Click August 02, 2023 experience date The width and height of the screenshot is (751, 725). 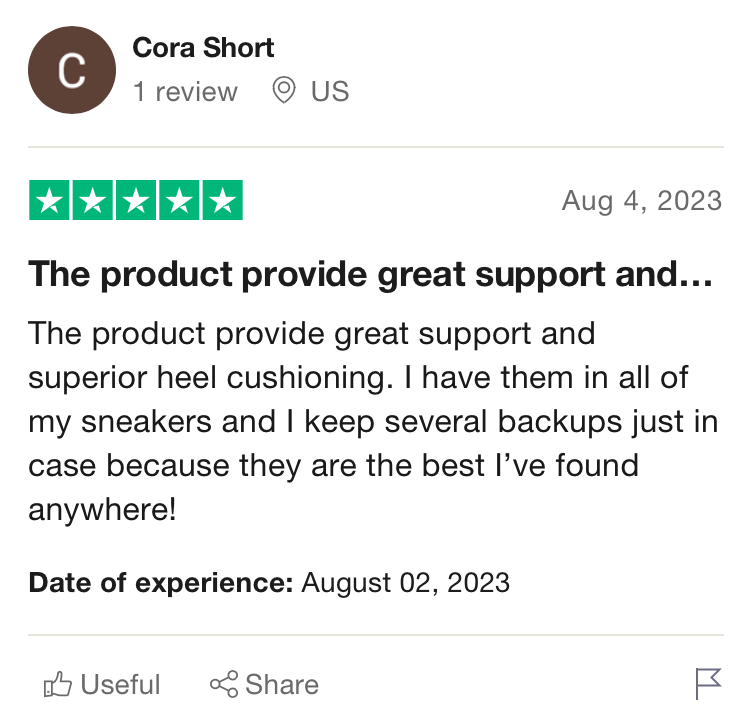(x=405, y=583)
